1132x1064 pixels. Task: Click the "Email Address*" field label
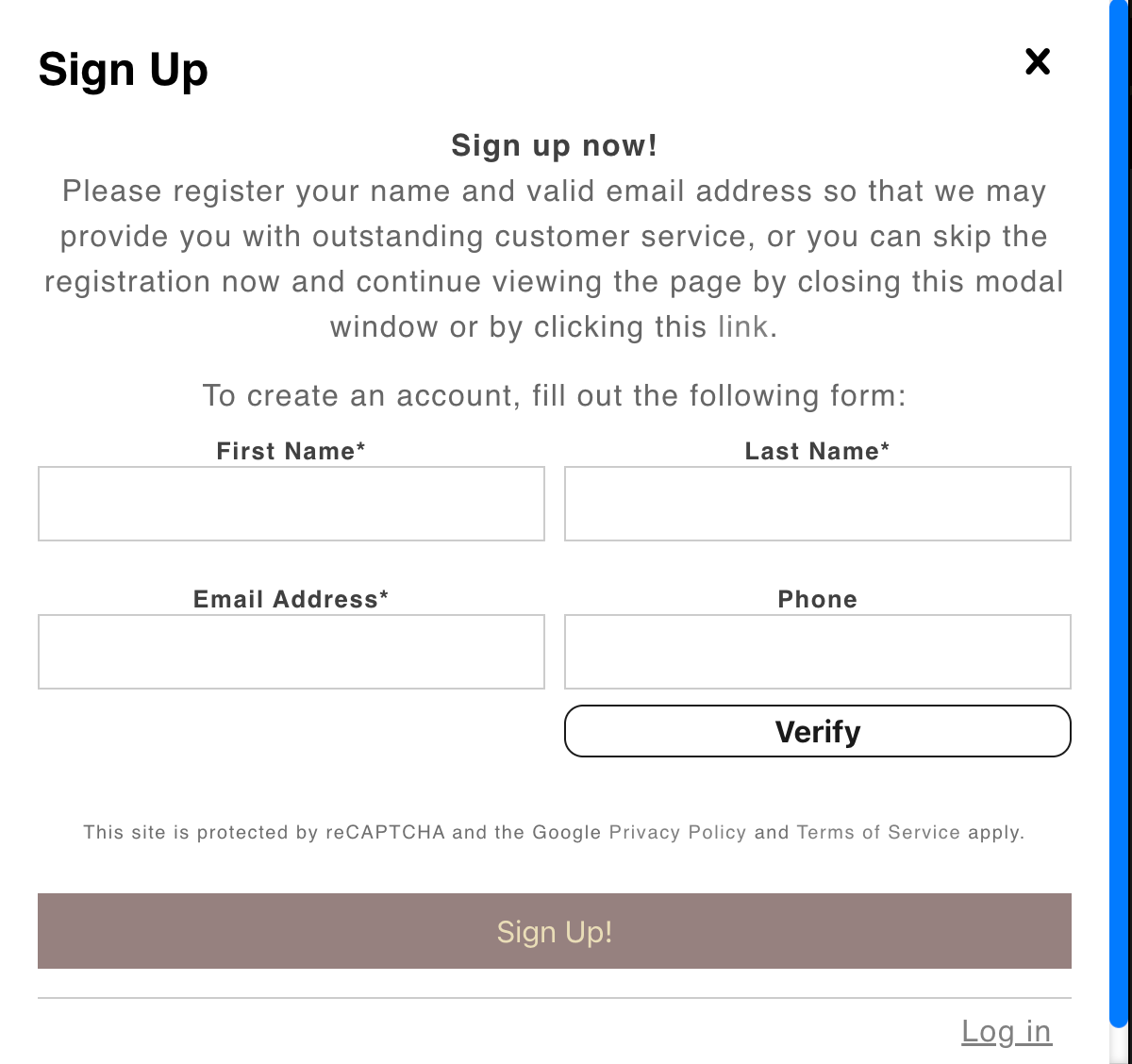pos(291,599)
